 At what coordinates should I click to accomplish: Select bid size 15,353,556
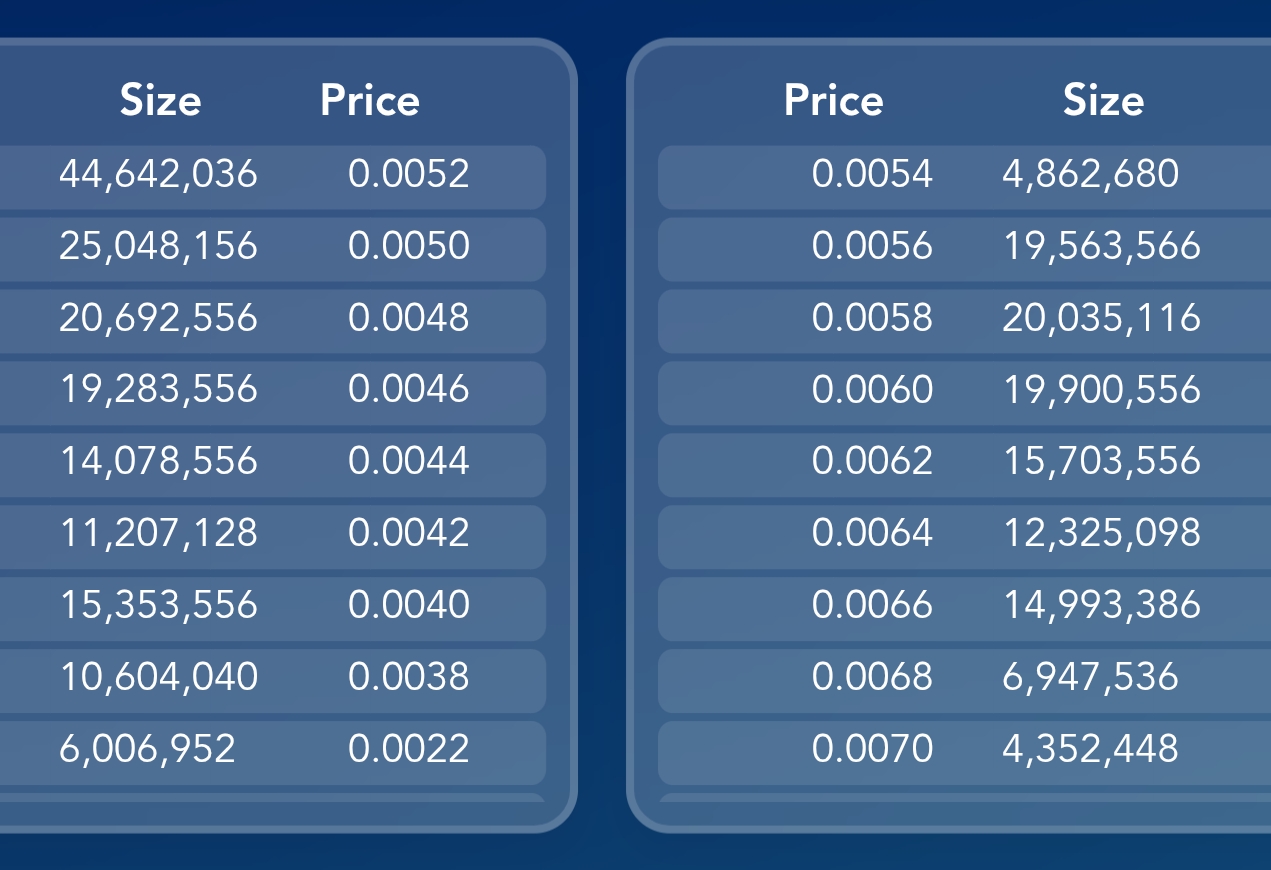[x=158, y=606]
